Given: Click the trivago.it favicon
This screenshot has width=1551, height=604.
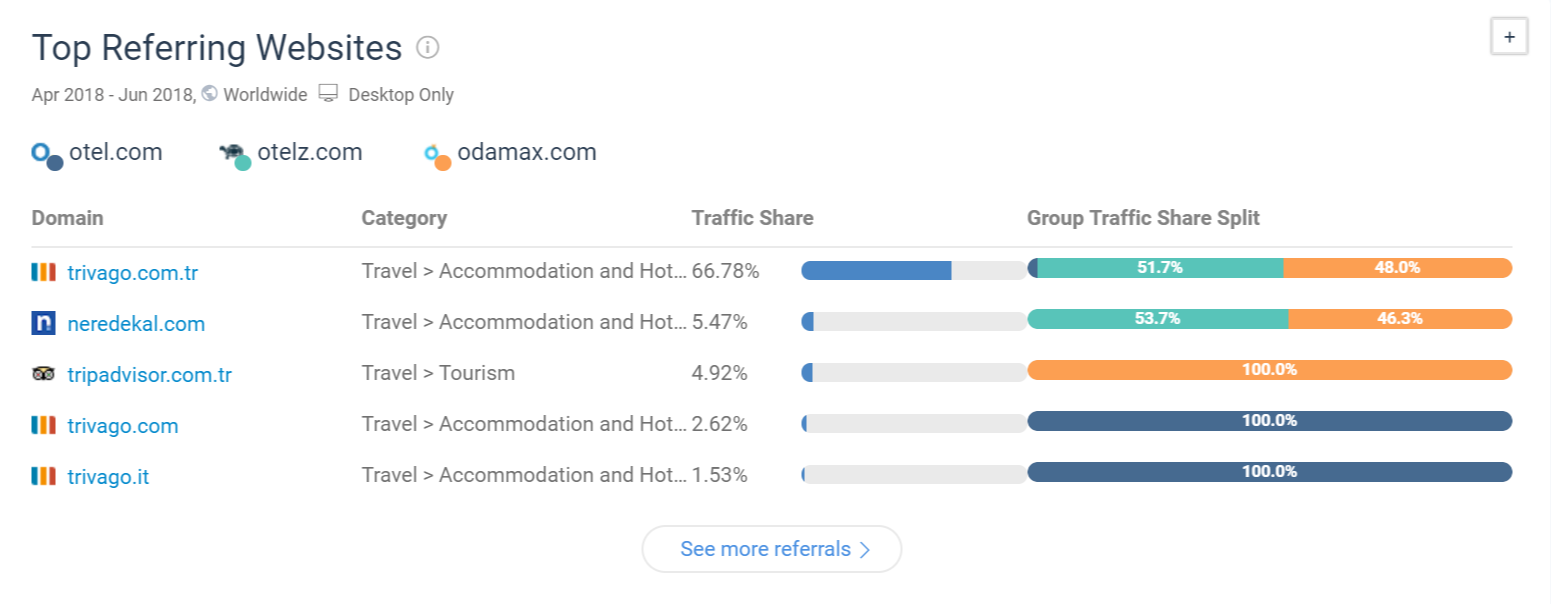Looking at the screenshot, I should 43,476.
